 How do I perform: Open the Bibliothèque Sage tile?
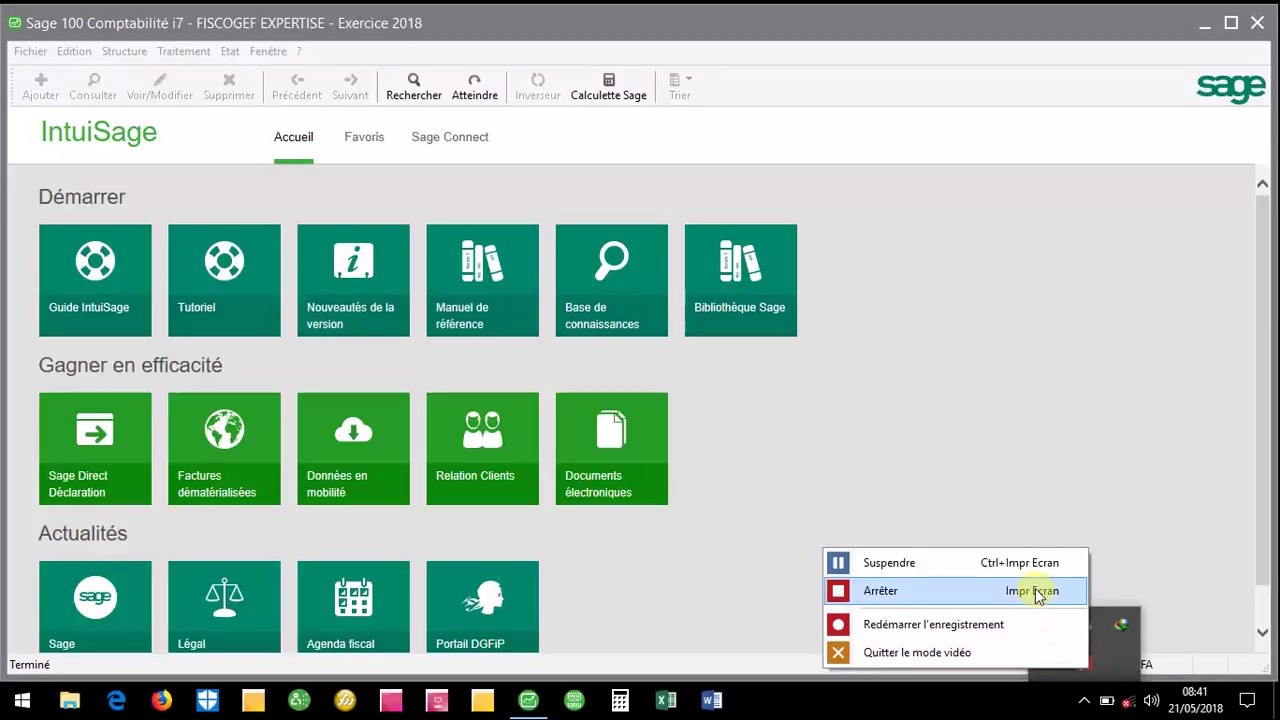click(740, 280)
